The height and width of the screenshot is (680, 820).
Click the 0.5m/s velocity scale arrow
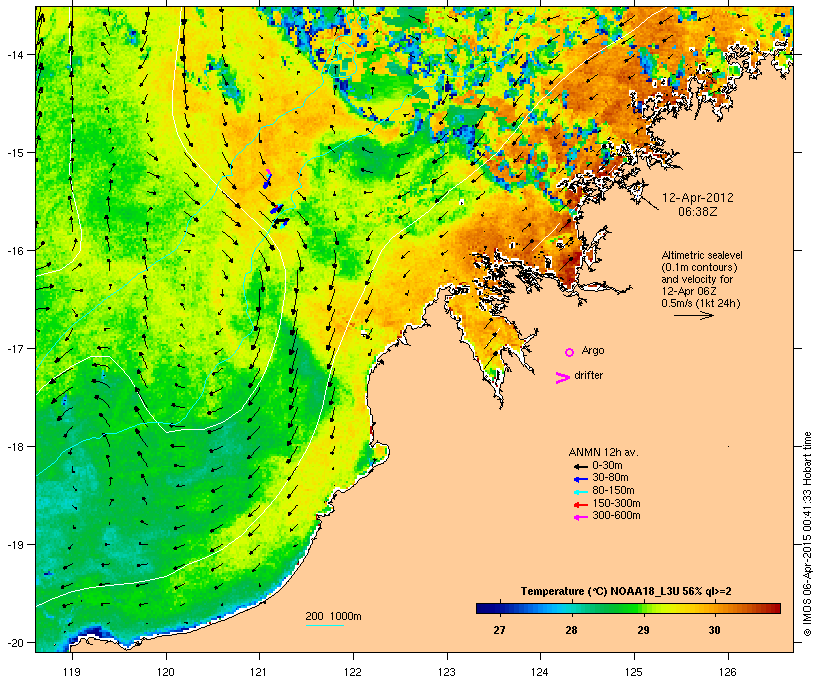click(694, 315)
